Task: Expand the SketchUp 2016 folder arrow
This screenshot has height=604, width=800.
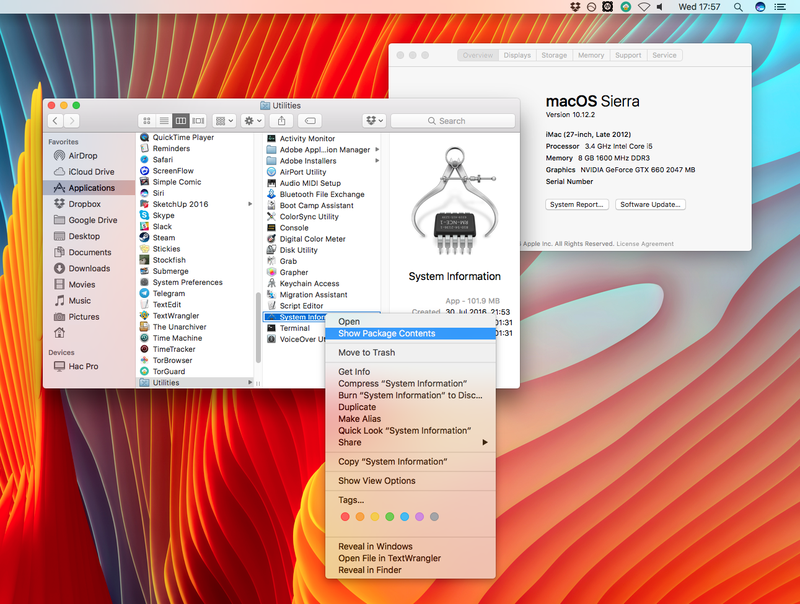Action: click(250, 204)
